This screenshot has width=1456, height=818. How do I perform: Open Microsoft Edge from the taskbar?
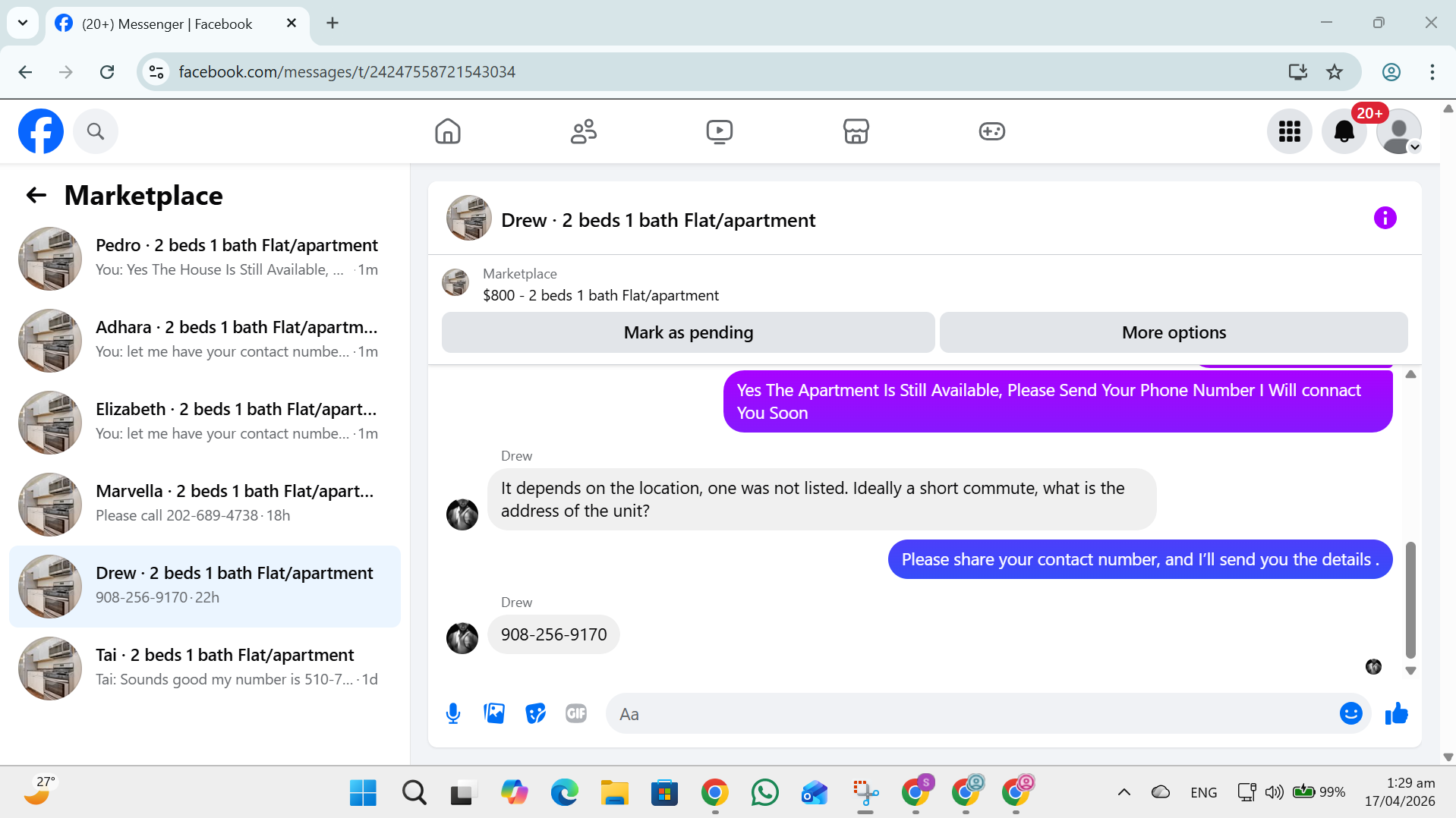tap(564, 793)
